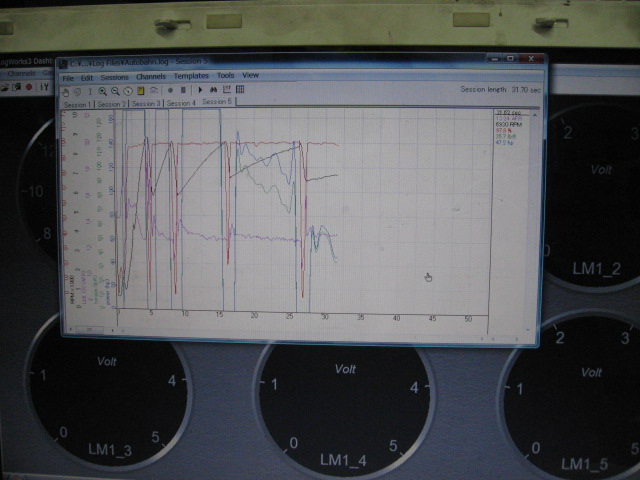Minimize the Autobahn.log window
The height and width of the screenshot is (480, 640).
coord(495,59)
